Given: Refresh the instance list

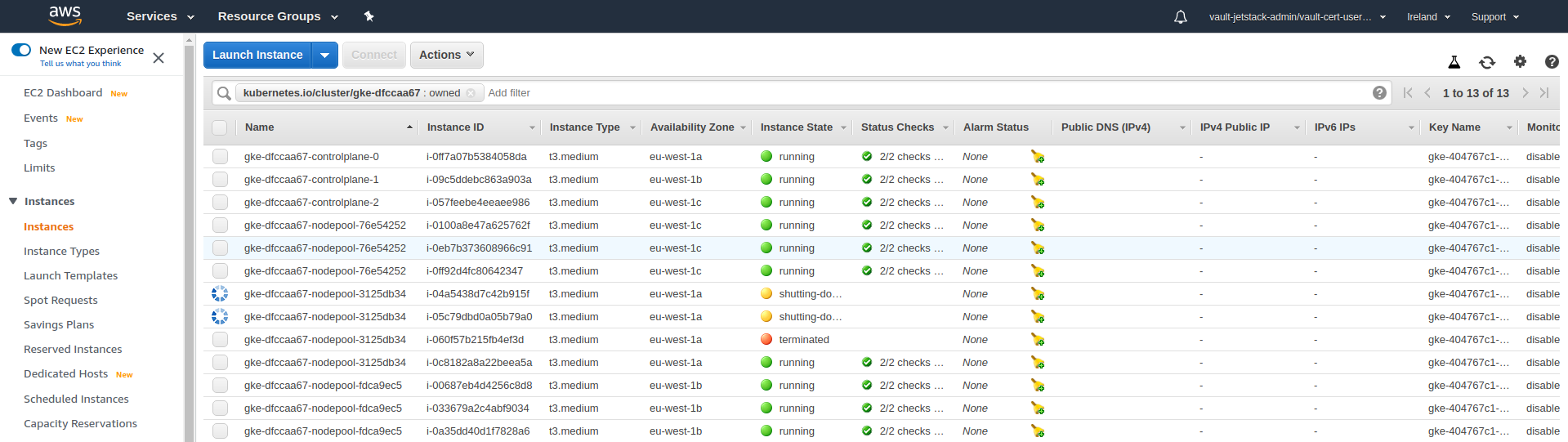Looking at the screenshot, I should point(1487,62).
